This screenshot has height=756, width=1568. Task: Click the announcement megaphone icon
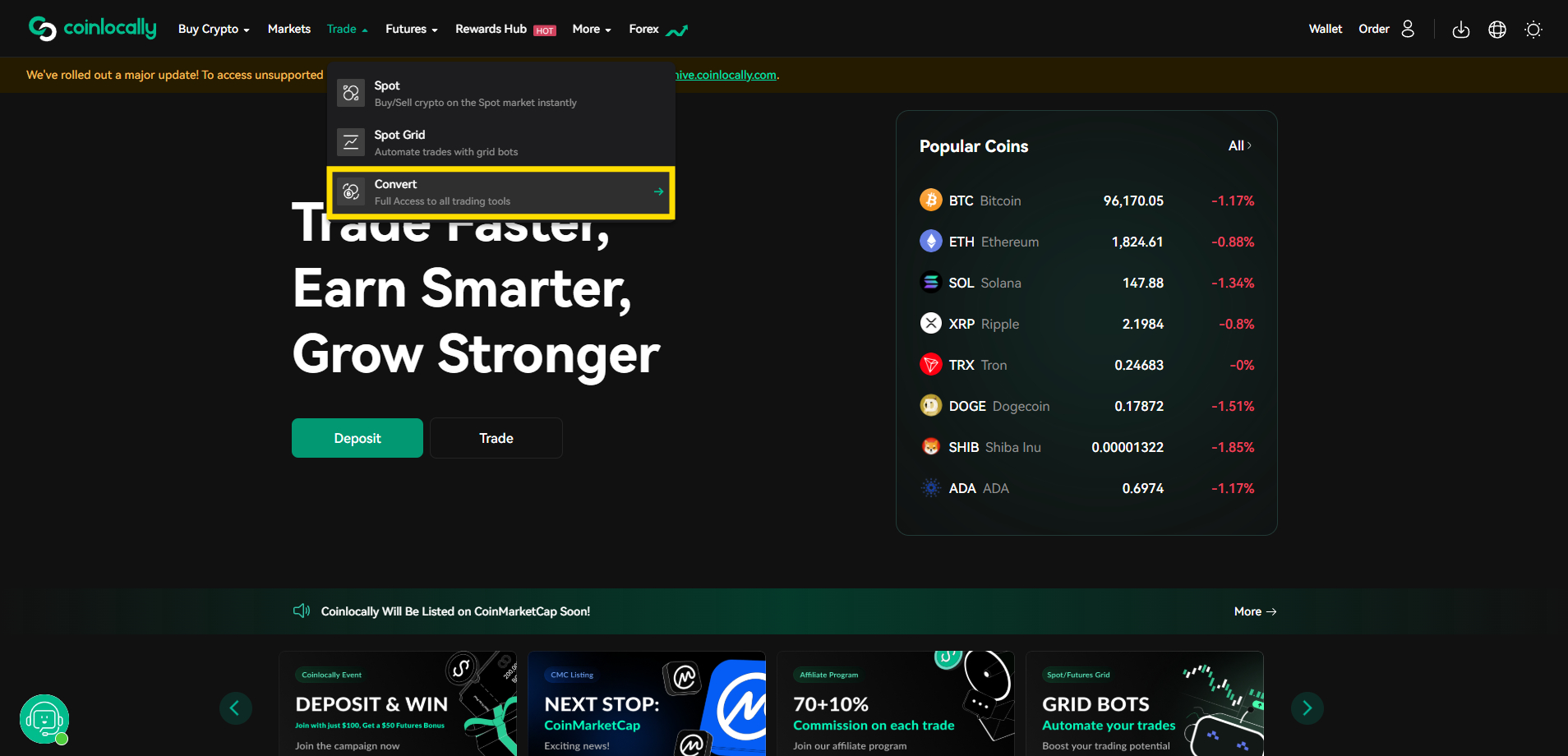tap(302, 611)
